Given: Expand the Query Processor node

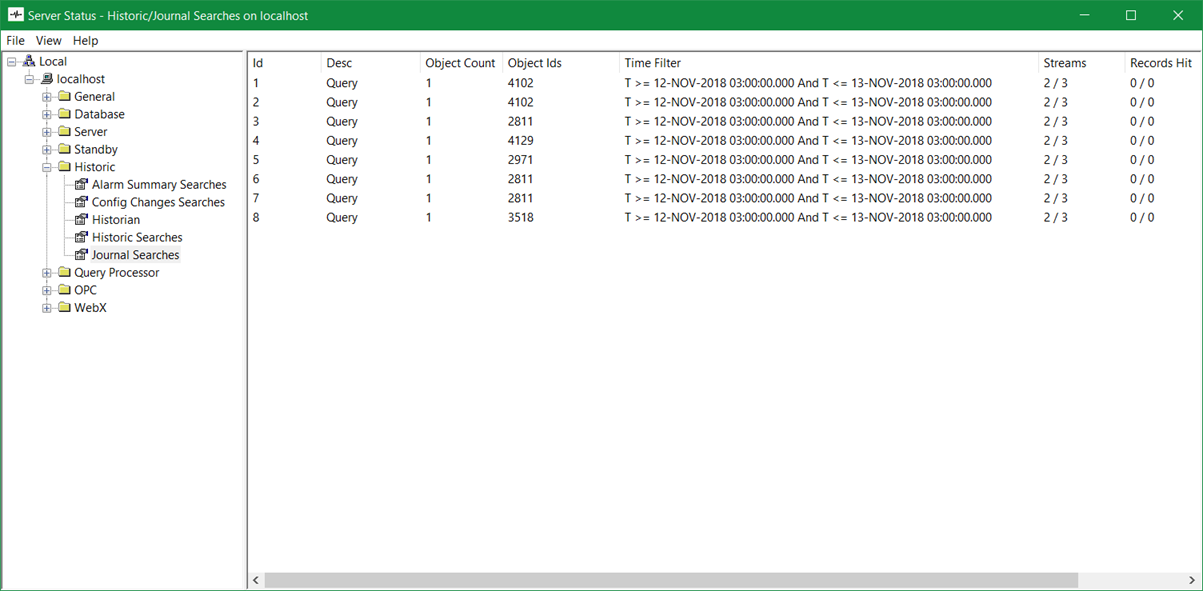Looking at the screenshot, I should (47, 273).
